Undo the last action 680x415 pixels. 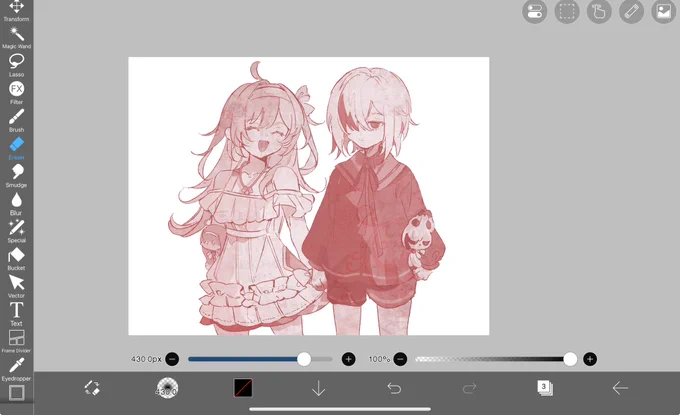click(x=394, y=388)
